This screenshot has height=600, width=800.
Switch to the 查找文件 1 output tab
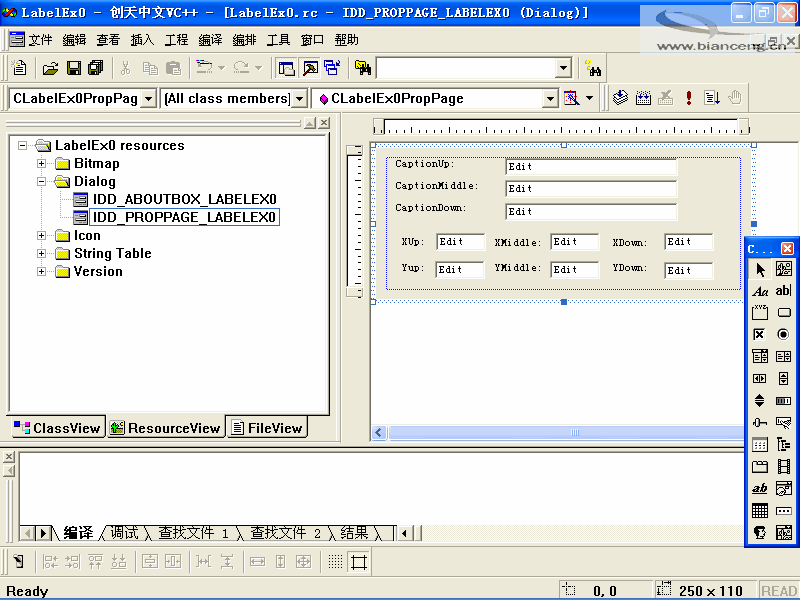(x=193, y=533)
